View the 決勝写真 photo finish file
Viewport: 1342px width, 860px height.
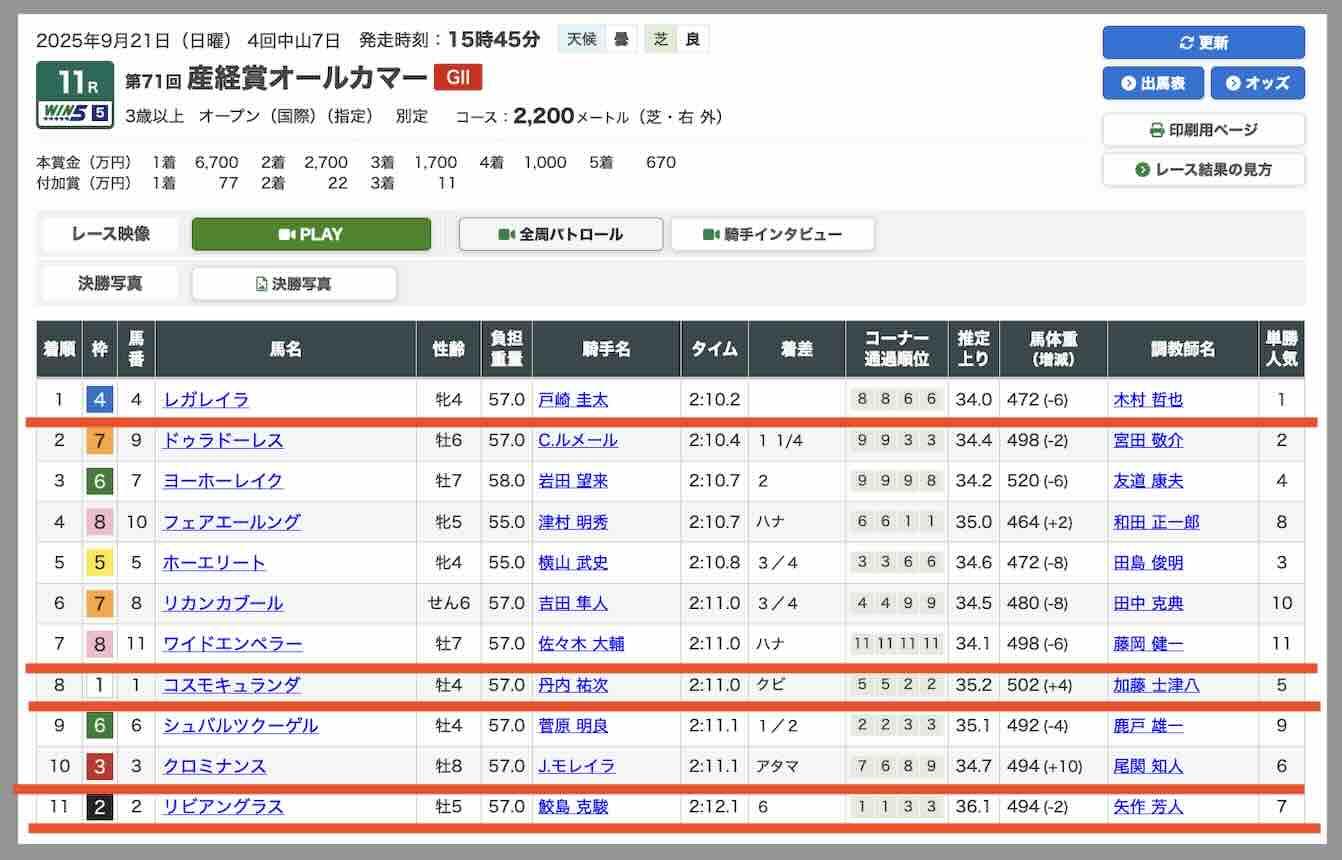pyautogui.click(x=294, y=284)
